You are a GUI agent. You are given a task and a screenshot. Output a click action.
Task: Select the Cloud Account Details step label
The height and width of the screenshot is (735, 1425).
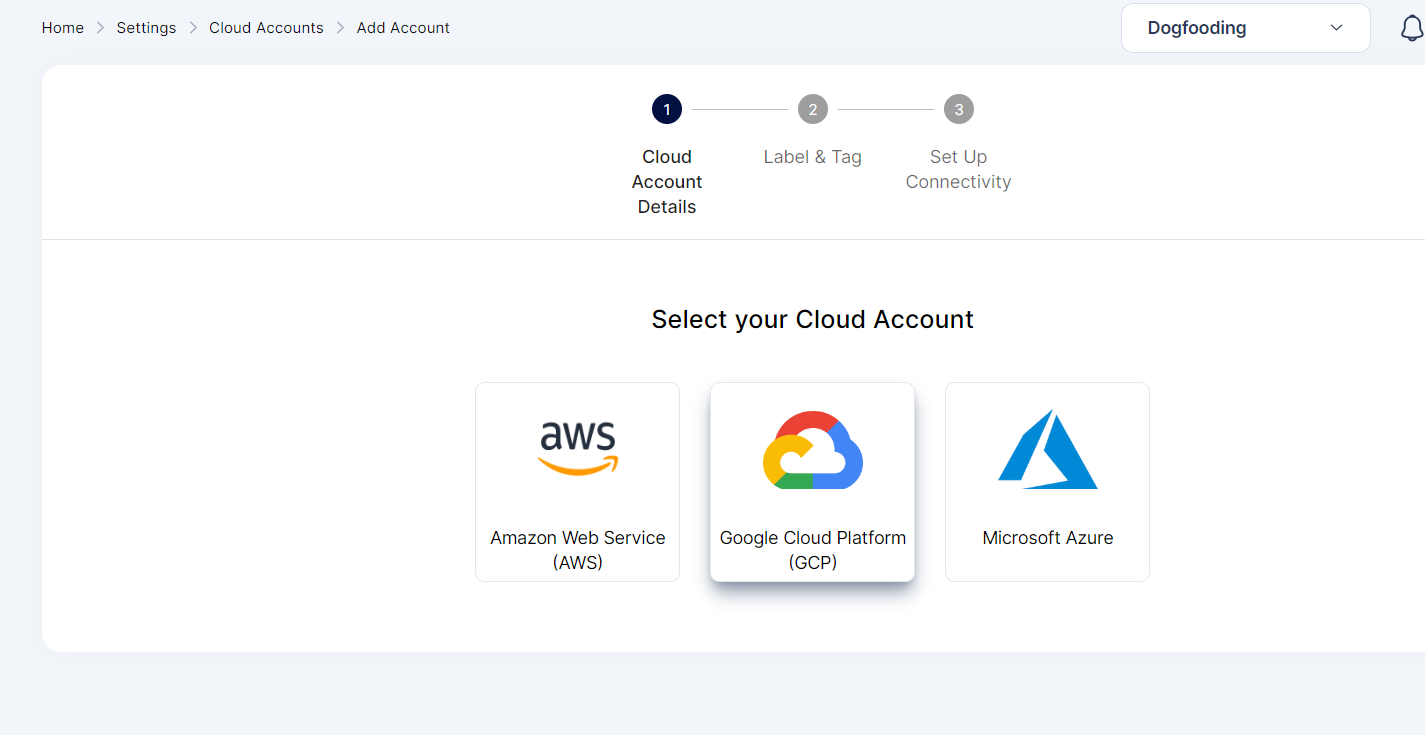(x=667, y=182)
